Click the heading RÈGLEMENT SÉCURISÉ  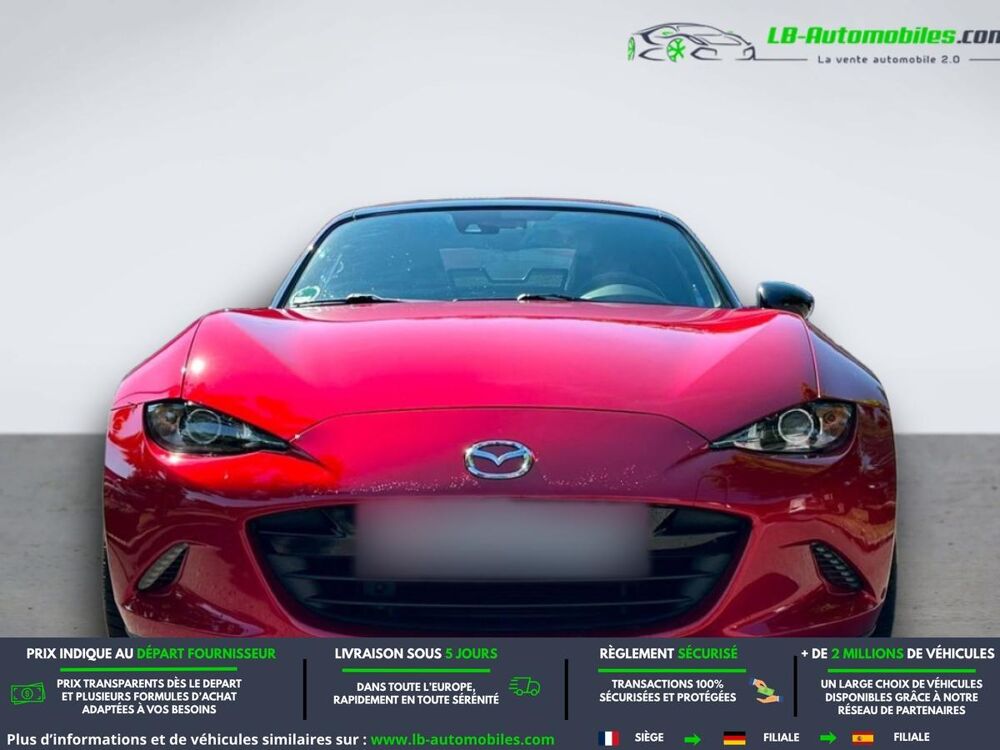tap(668, 654)
